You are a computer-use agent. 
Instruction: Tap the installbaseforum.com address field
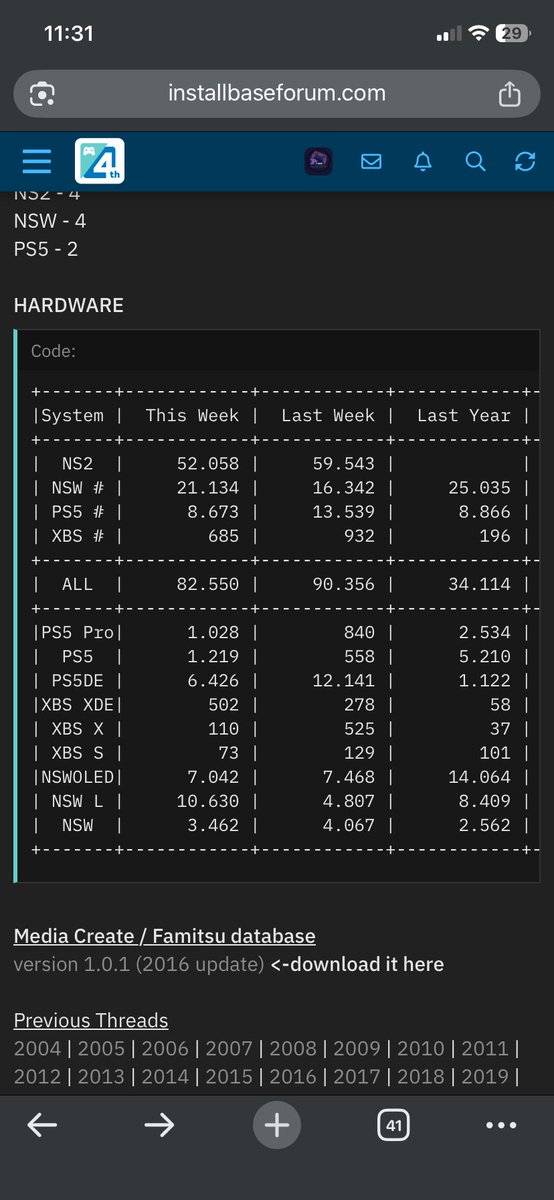[277, 93]
